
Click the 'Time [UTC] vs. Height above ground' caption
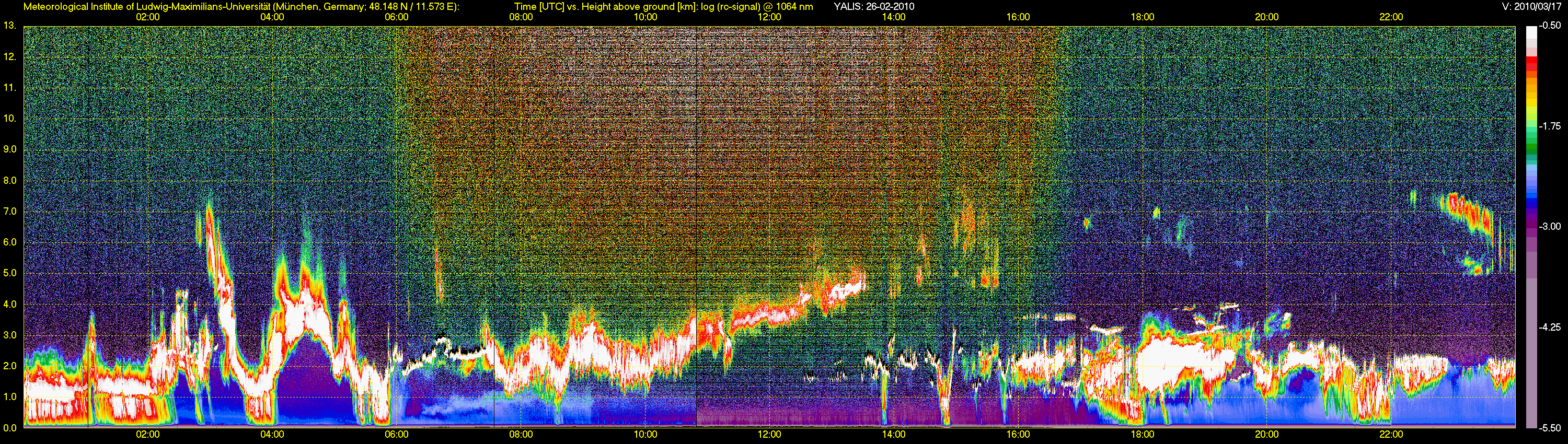tap(663, 7)
